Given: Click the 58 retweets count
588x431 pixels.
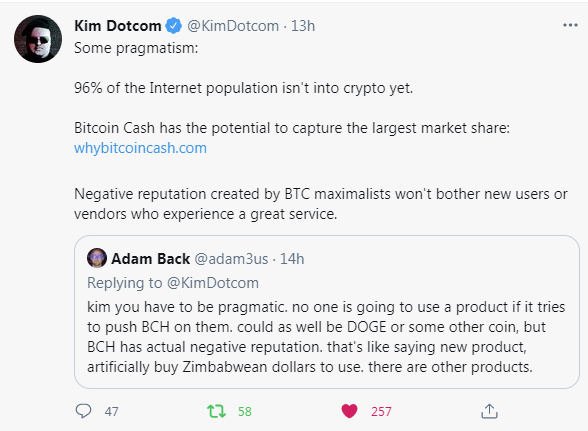Looking at the screenshot, I should [x=244, y=411].
